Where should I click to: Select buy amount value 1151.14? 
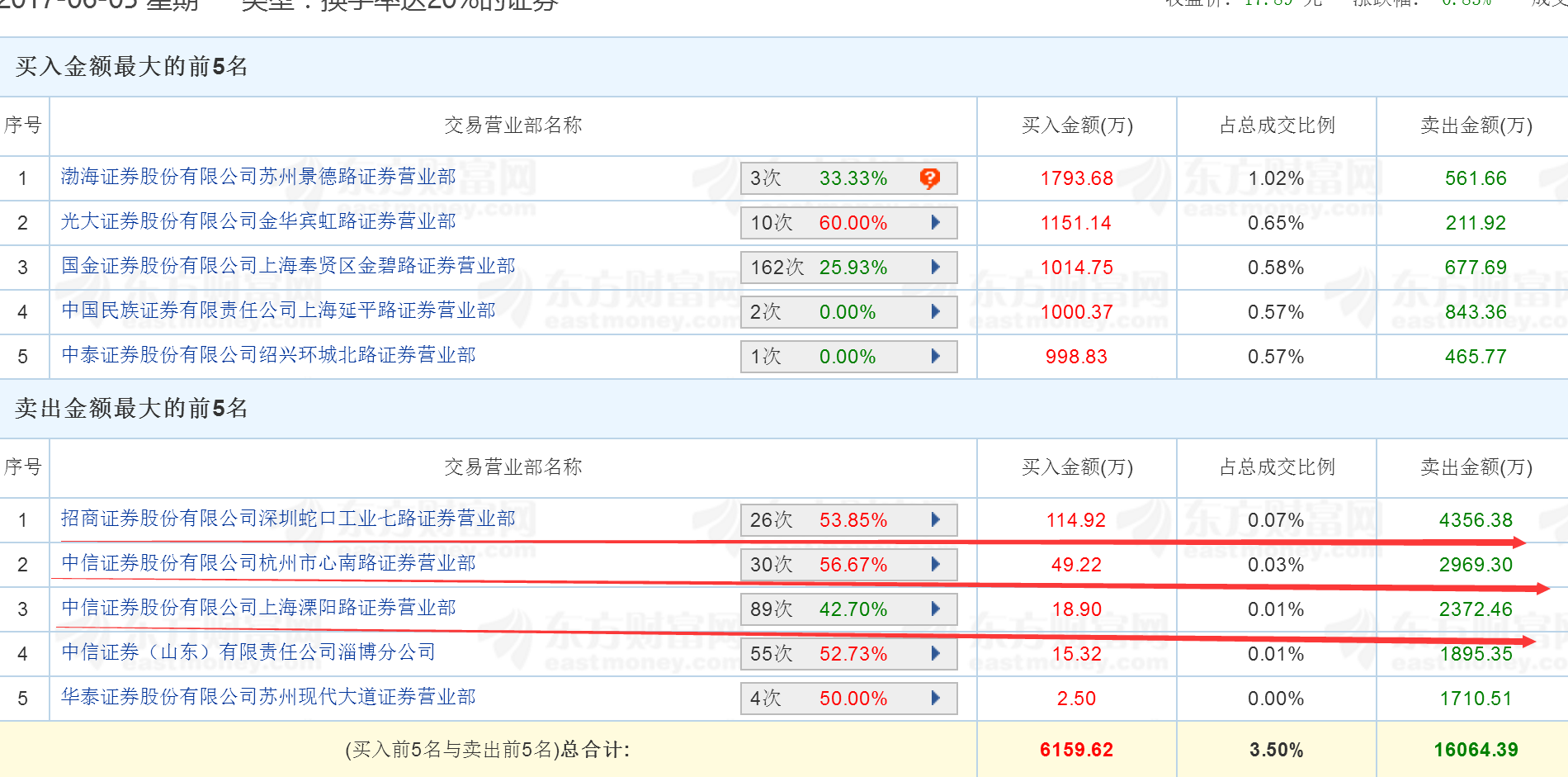pos(1076,223)
